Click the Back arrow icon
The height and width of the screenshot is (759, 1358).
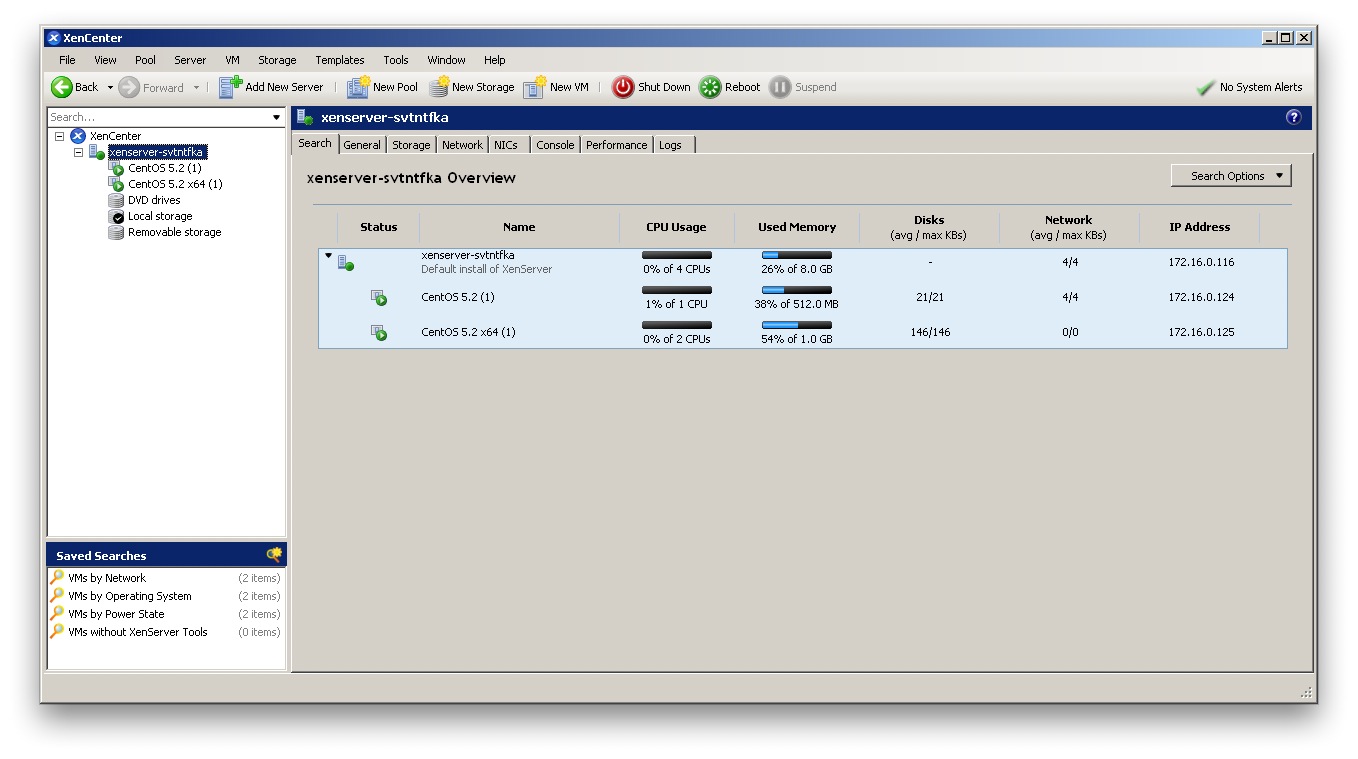pyautogui.click(x=62, y=87)
